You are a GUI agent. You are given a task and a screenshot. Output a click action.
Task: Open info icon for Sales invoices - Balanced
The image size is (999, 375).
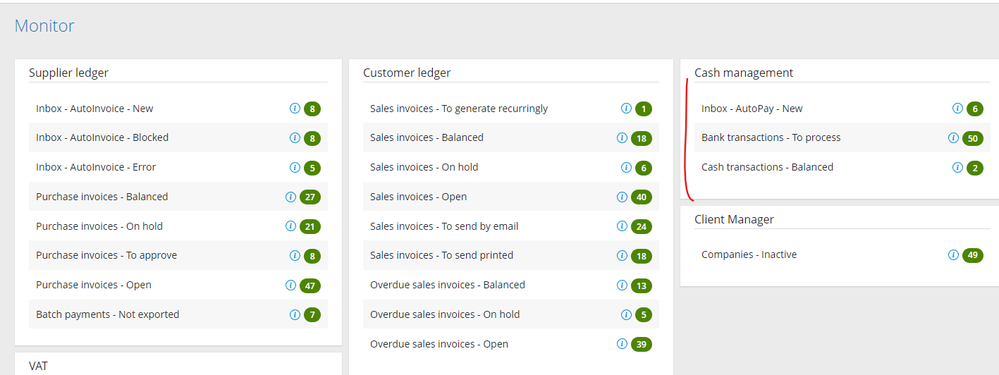pyautogui.click(x=622, y=138)
